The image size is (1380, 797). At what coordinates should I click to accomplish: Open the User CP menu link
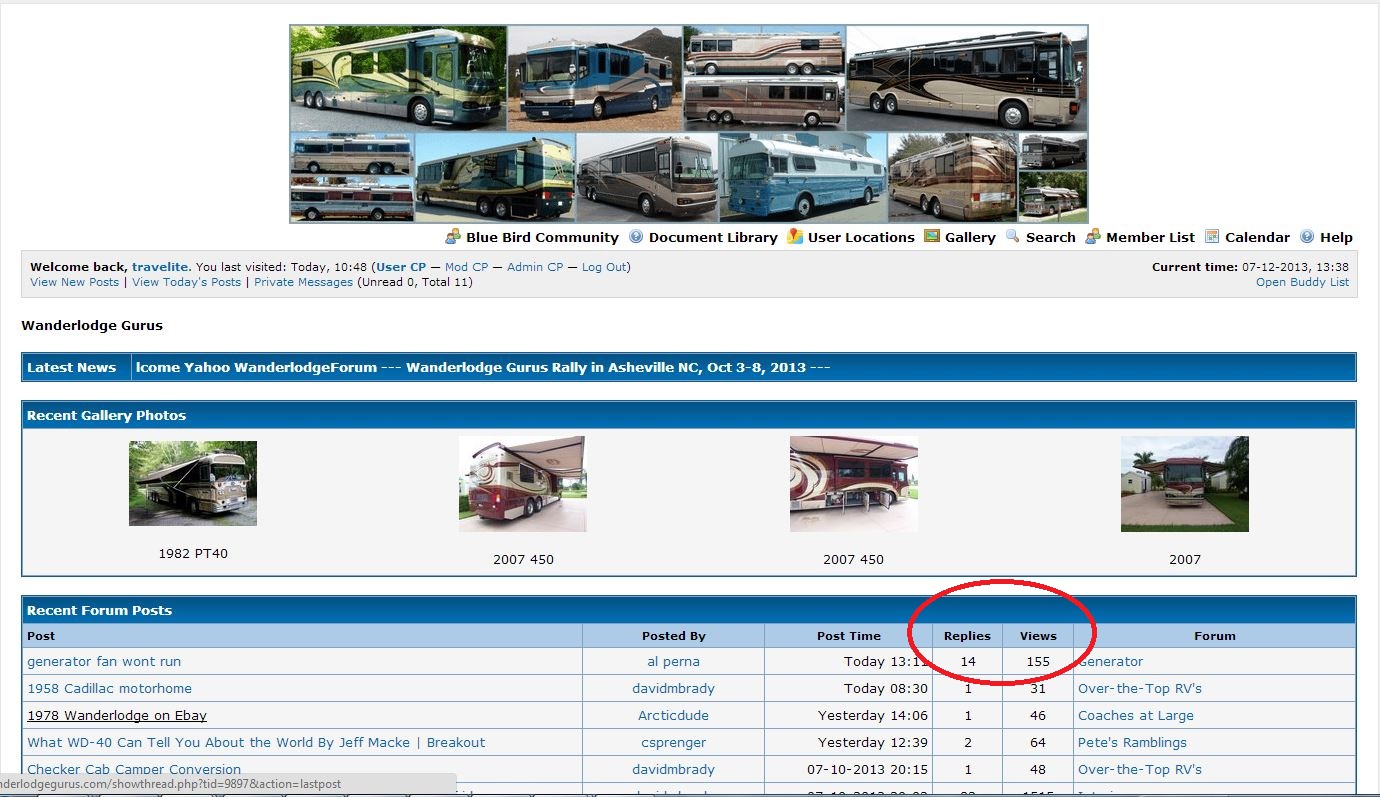(x=401, y=267)
